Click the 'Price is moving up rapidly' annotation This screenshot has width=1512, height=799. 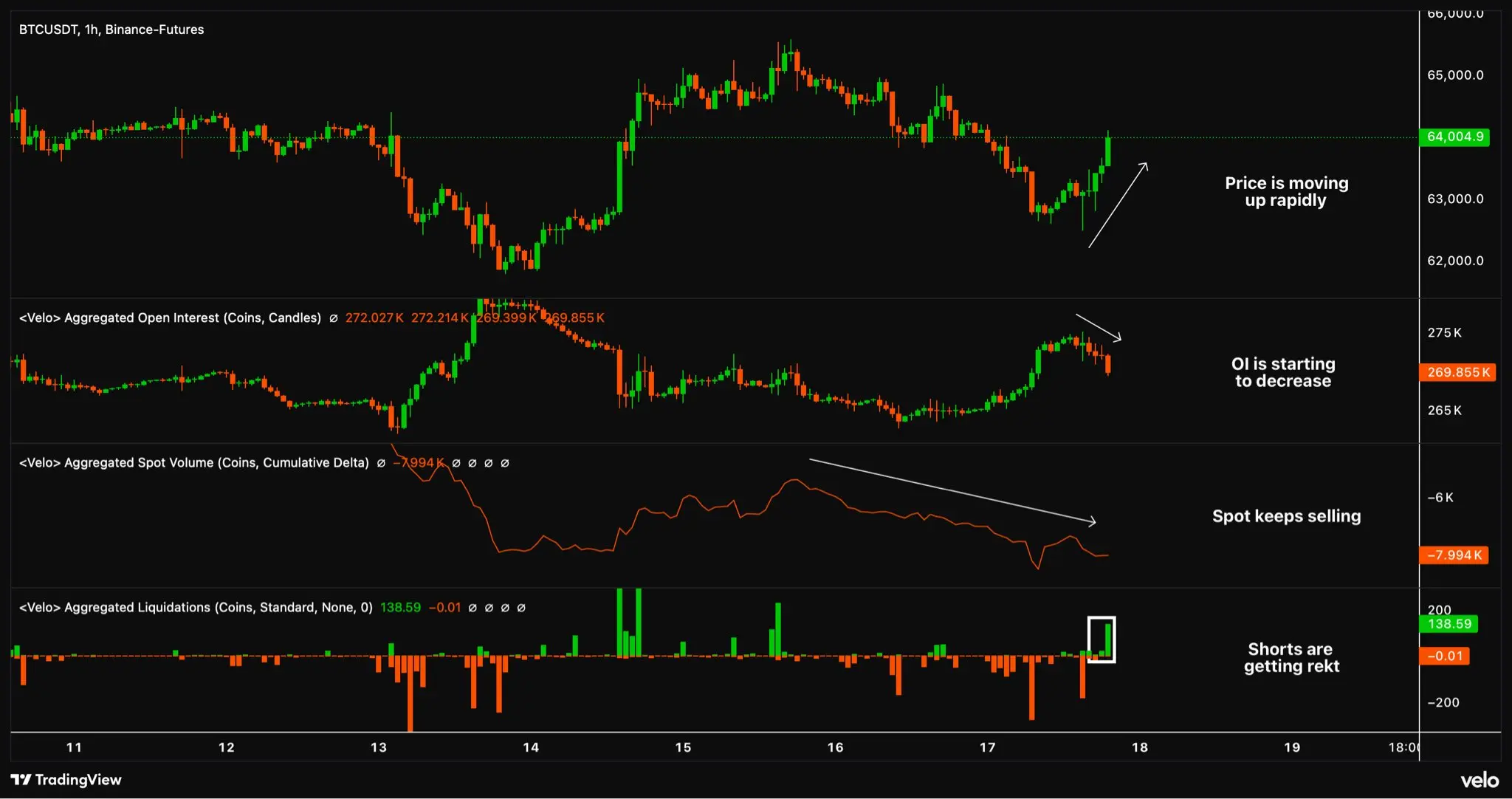tap(1286, 191)
